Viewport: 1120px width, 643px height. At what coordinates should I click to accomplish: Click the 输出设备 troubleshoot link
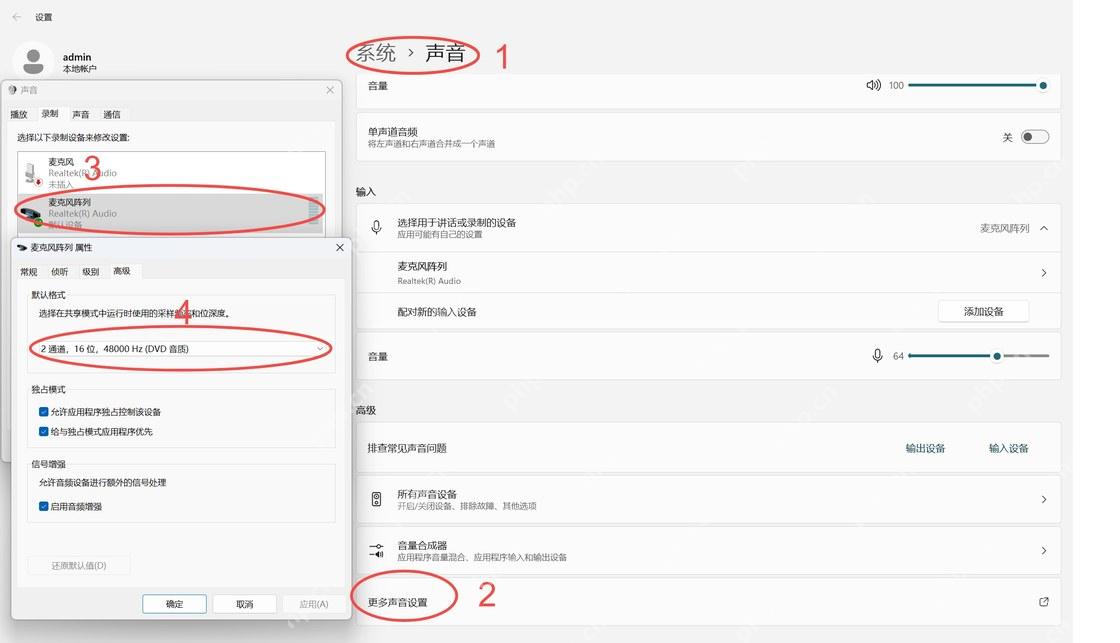925,448
